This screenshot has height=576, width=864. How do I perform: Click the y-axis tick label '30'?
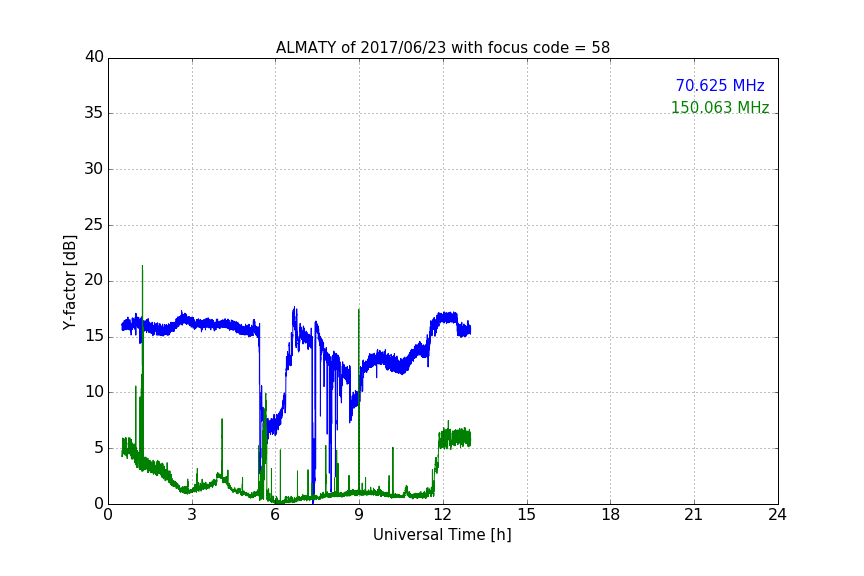(x=94, y=169)
